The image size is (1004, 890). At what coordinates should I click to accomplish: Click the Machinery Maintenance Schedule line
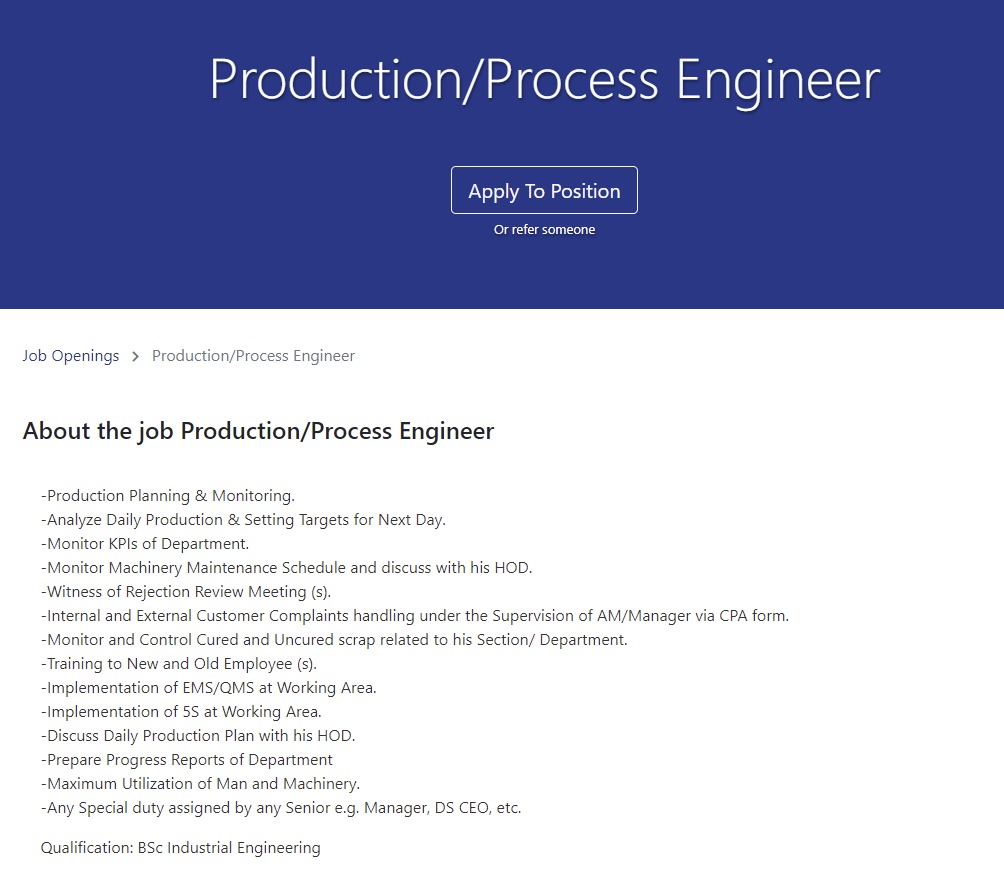coord(286,568)
